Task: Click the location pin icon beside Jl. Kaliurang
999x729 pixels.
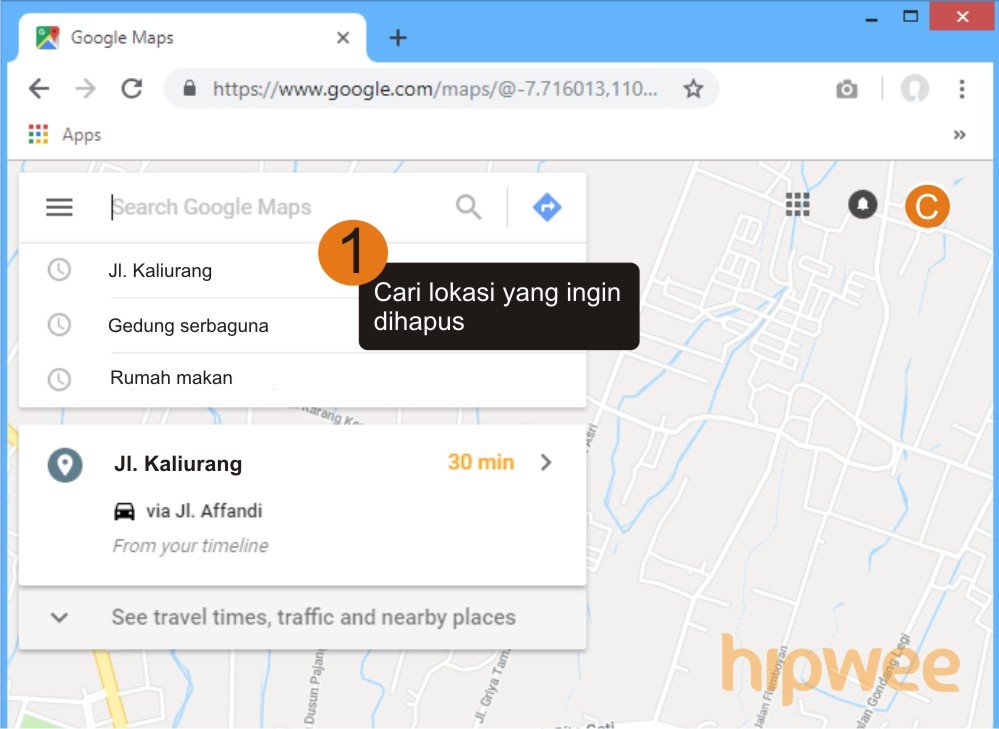Action: coord(63,463)
